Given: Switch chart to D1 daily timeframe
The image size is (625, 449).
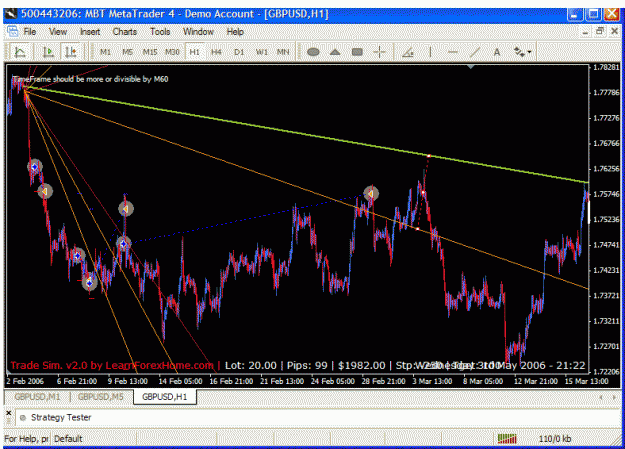Looking at the screenshot, I should [239, 52].
